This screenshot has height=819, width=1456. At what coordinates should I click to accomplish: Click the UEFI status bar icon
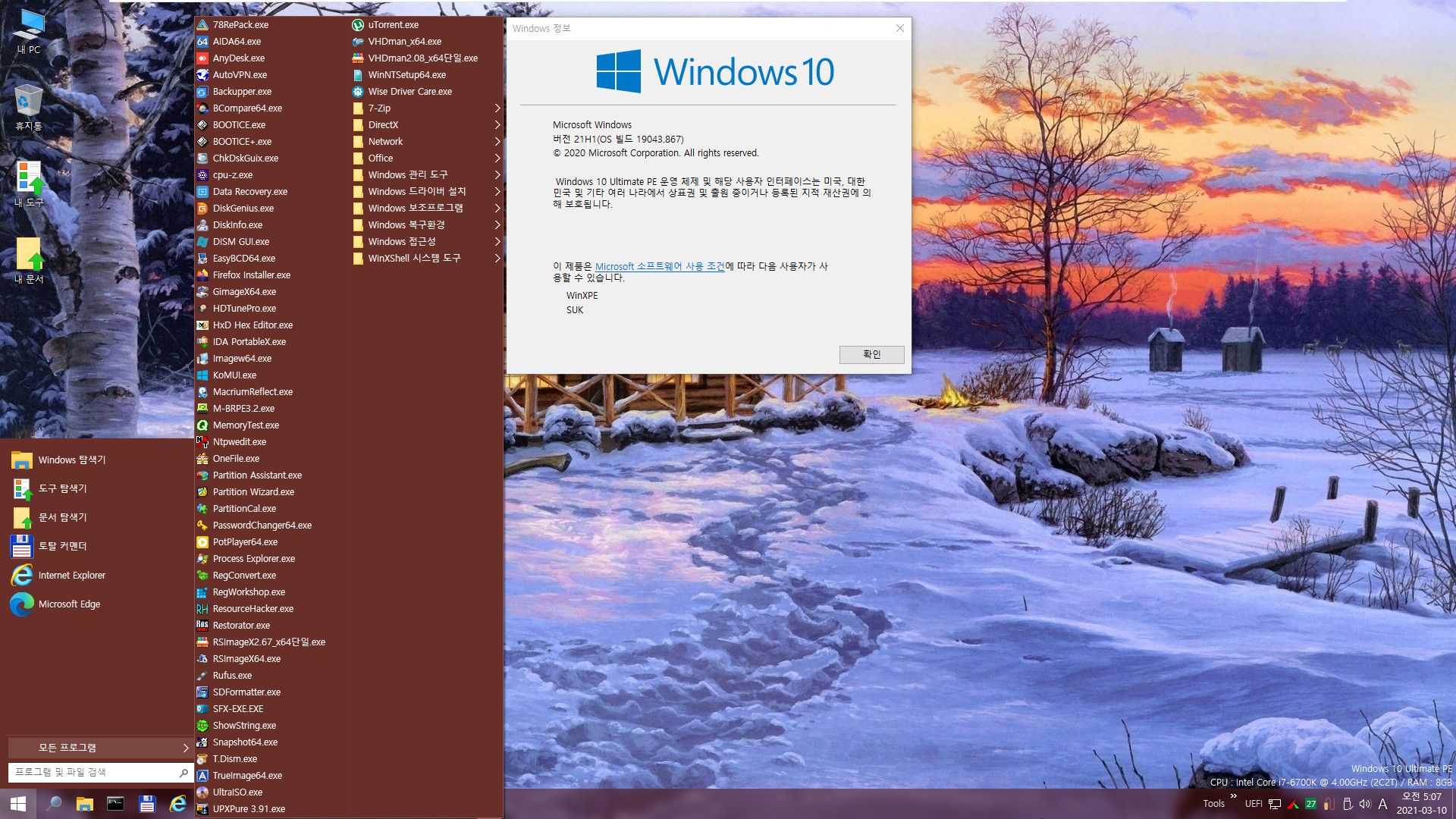coord(1252,805)
